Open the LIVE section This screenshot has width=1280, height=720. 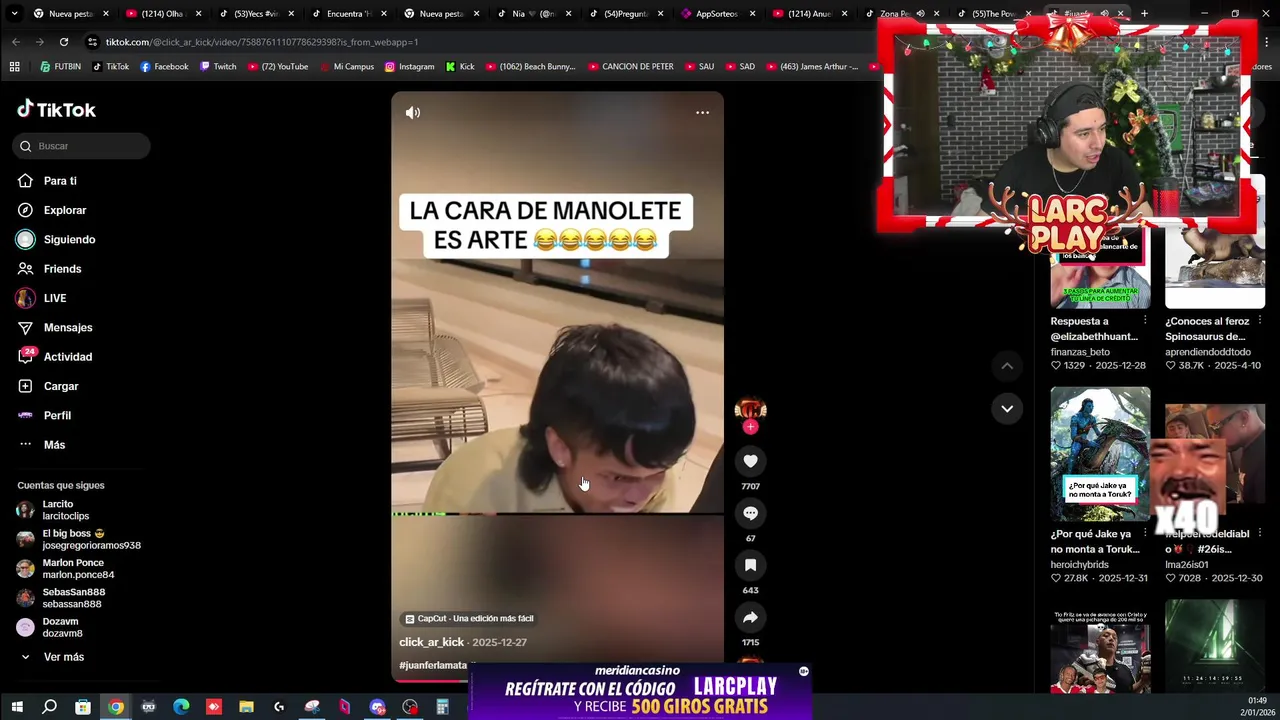point(55,298)
